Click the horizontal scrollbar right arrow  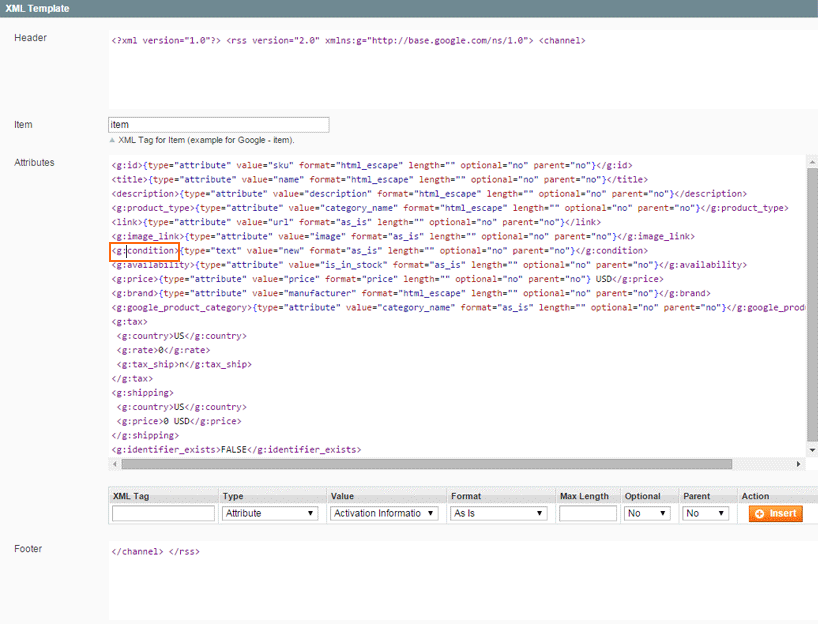tap(797, 464)
